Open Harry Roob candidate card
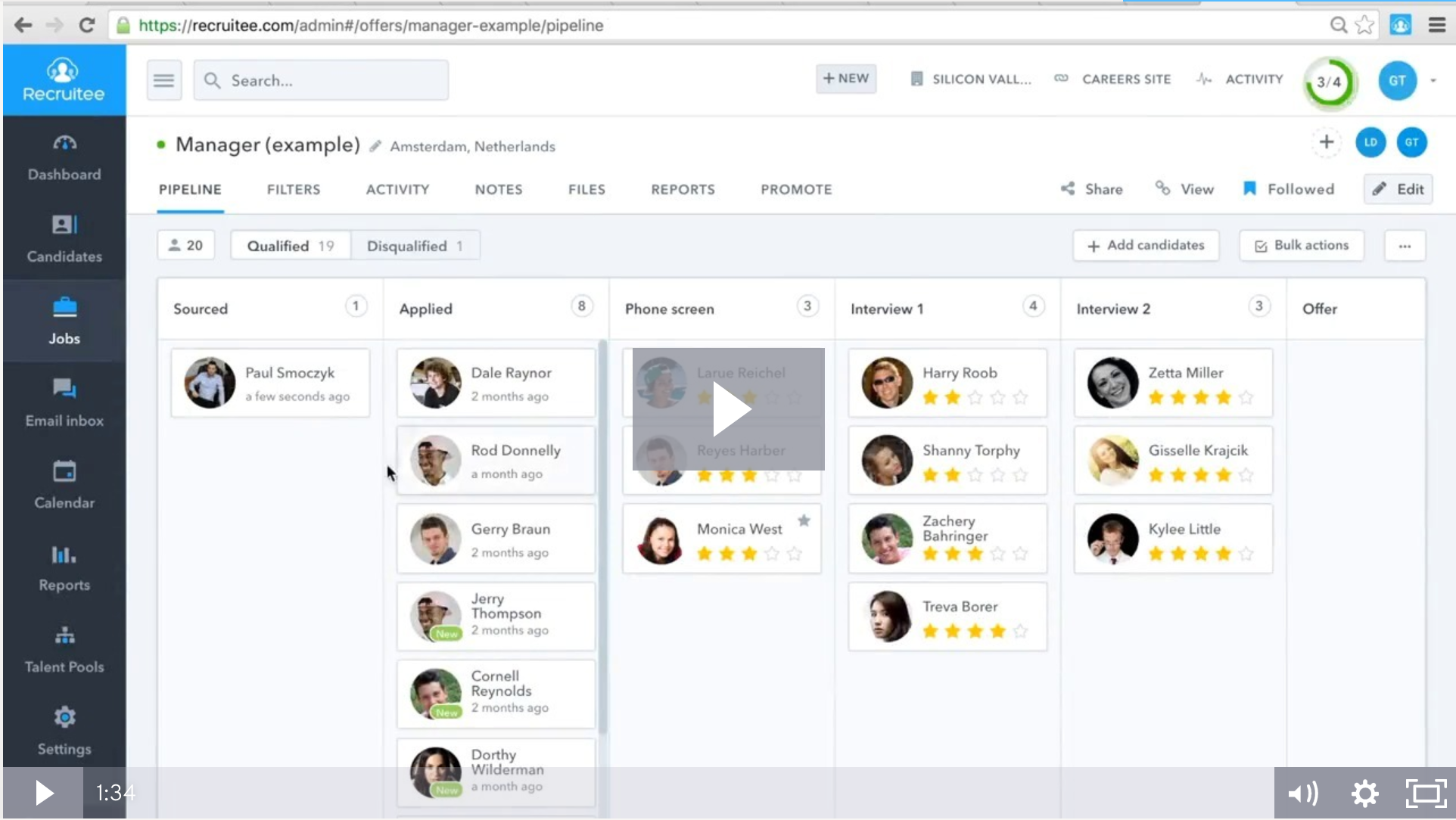1456x820 pixels. (x=947, y=383)
